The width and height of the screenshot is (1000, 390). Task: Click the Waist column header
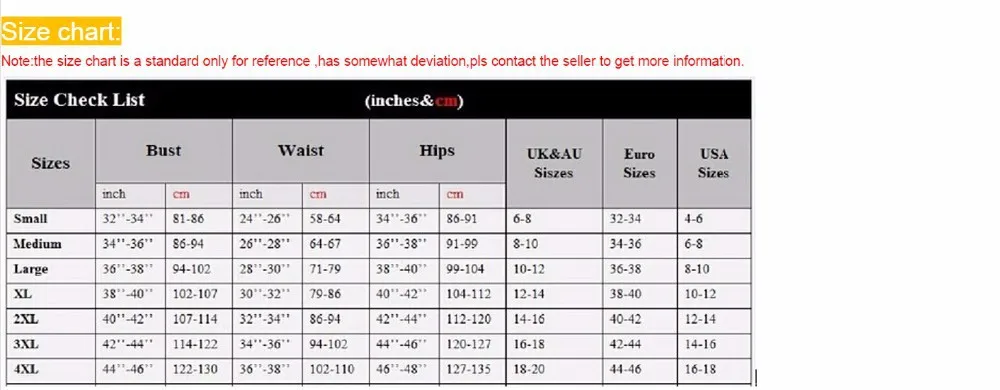300,151
